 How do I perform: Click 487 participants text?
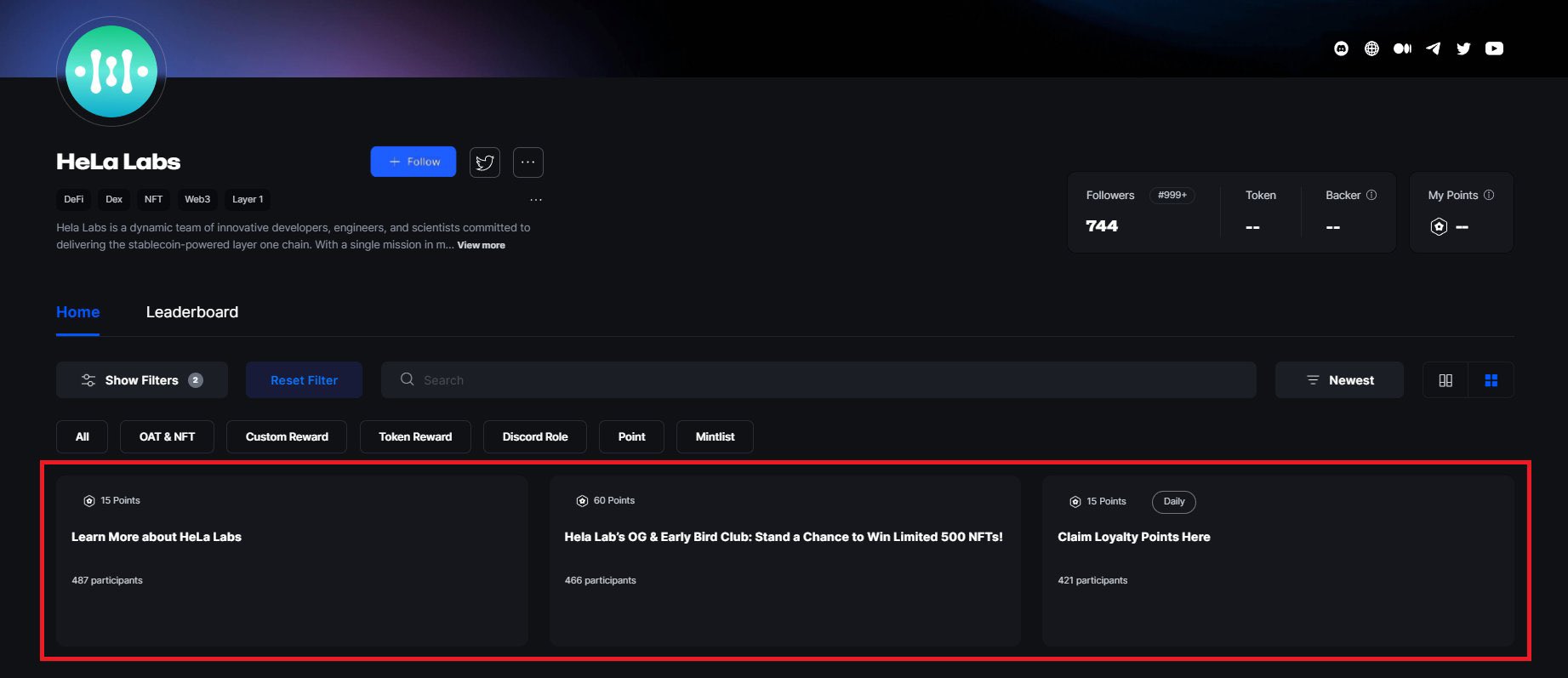107,580
